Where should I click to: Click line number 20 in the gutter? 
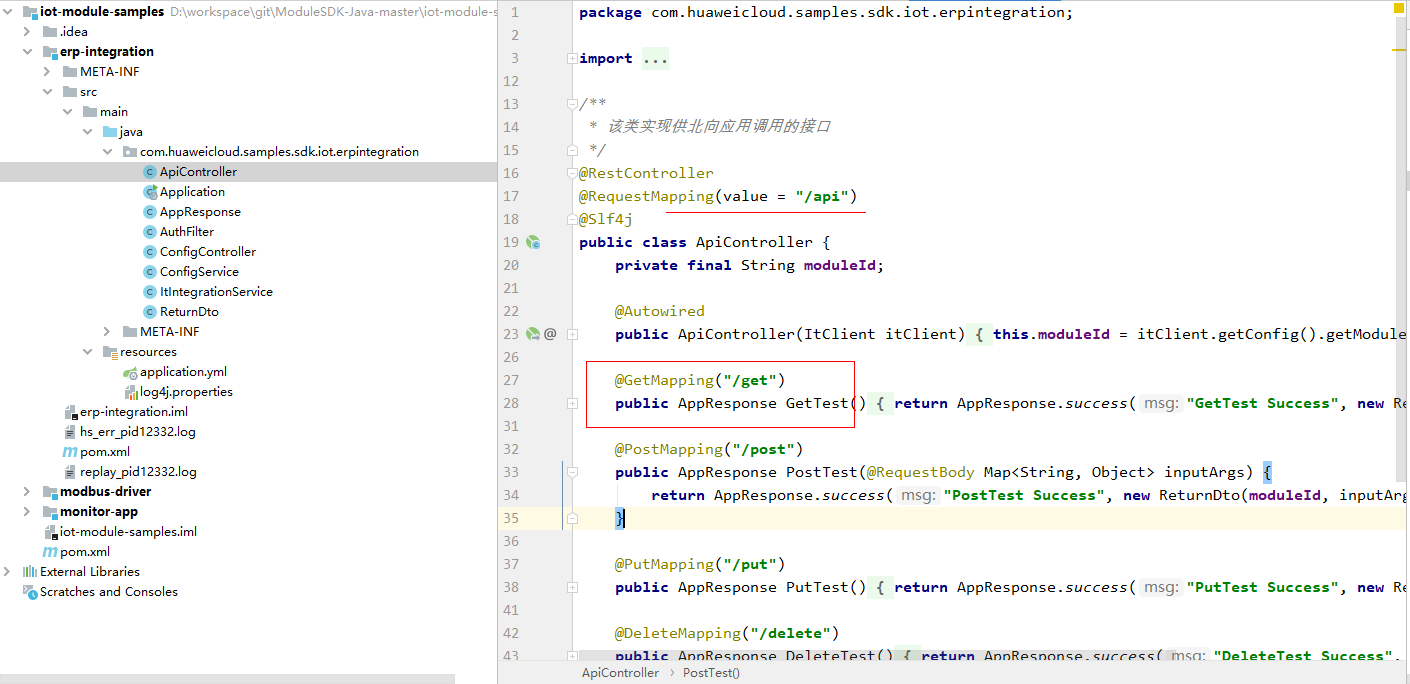tap(511, 265)
